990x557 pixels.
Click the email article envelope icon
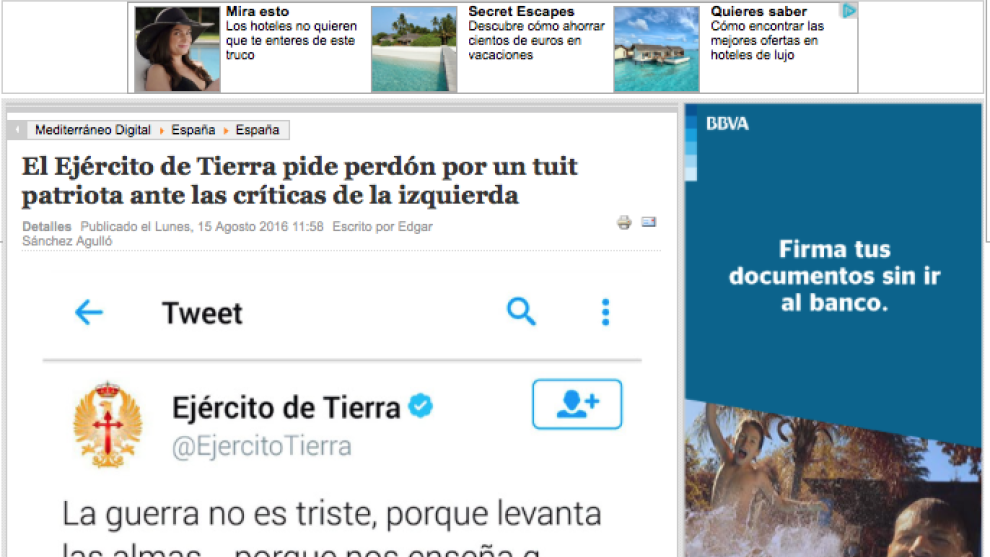click(x=648, y=221)
